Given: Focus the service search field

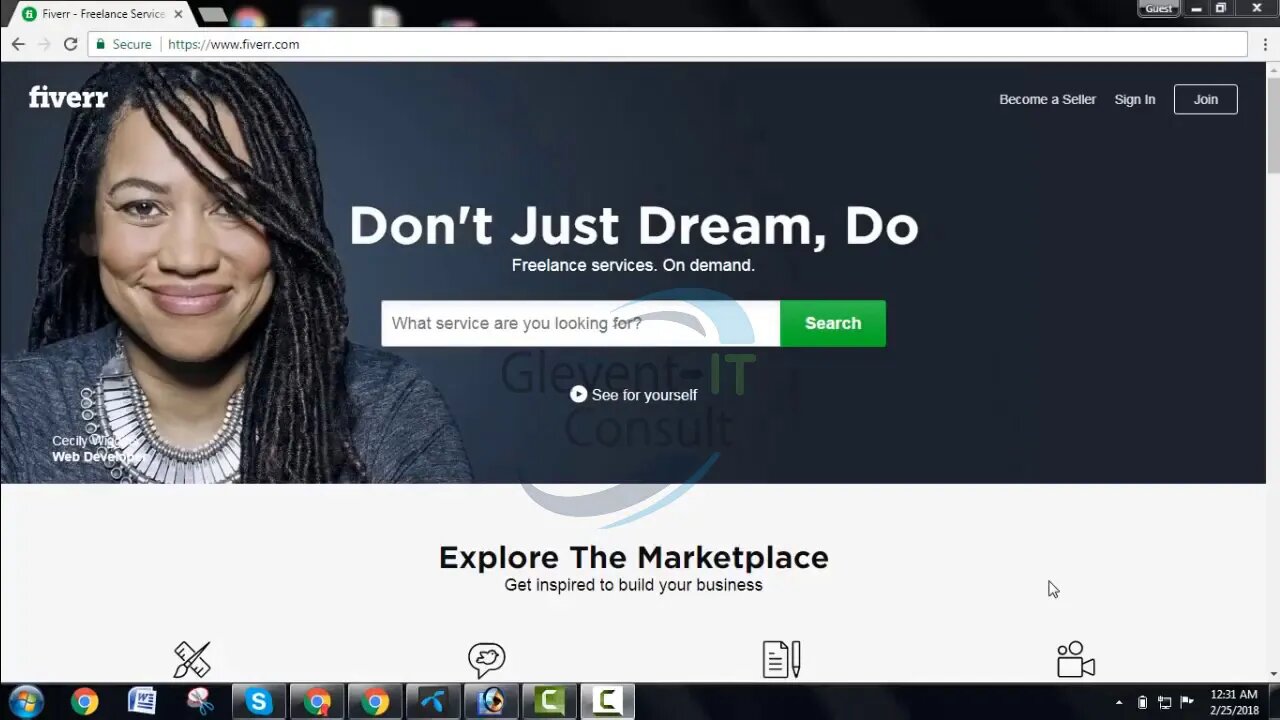Looking at the screenshot, I should tap(580, 323).
